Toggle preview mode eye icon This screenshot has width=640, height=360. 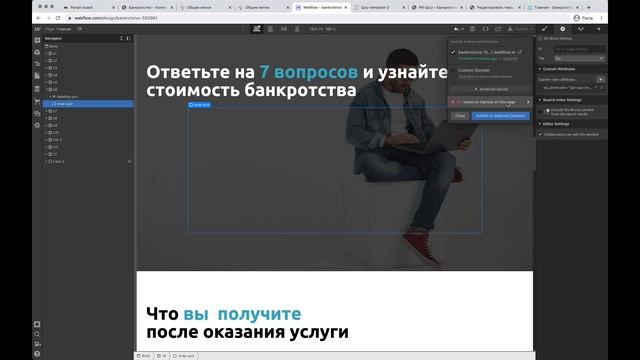[80, 29]
